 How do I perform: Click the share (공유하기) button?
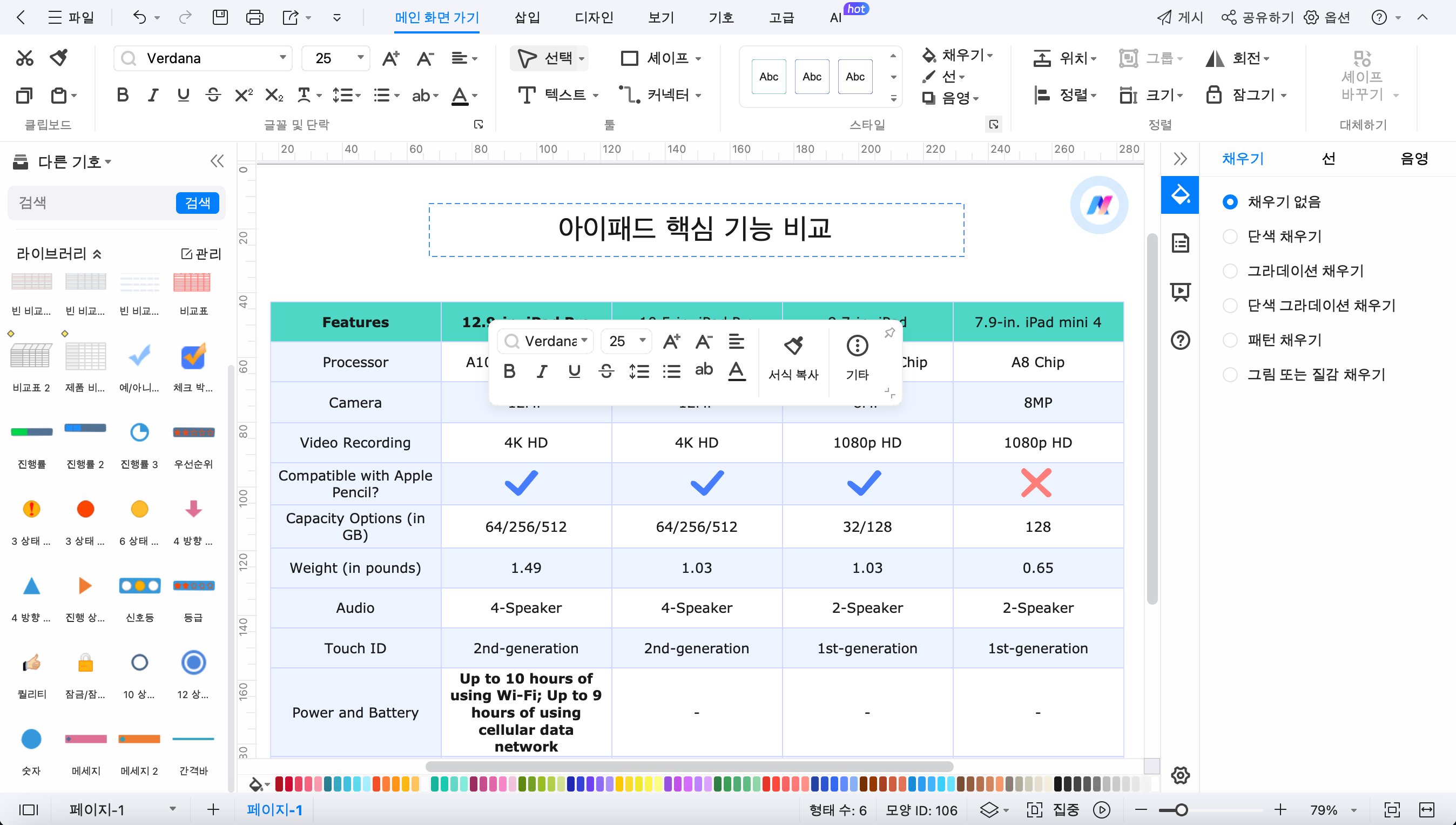click(1258, 18)
